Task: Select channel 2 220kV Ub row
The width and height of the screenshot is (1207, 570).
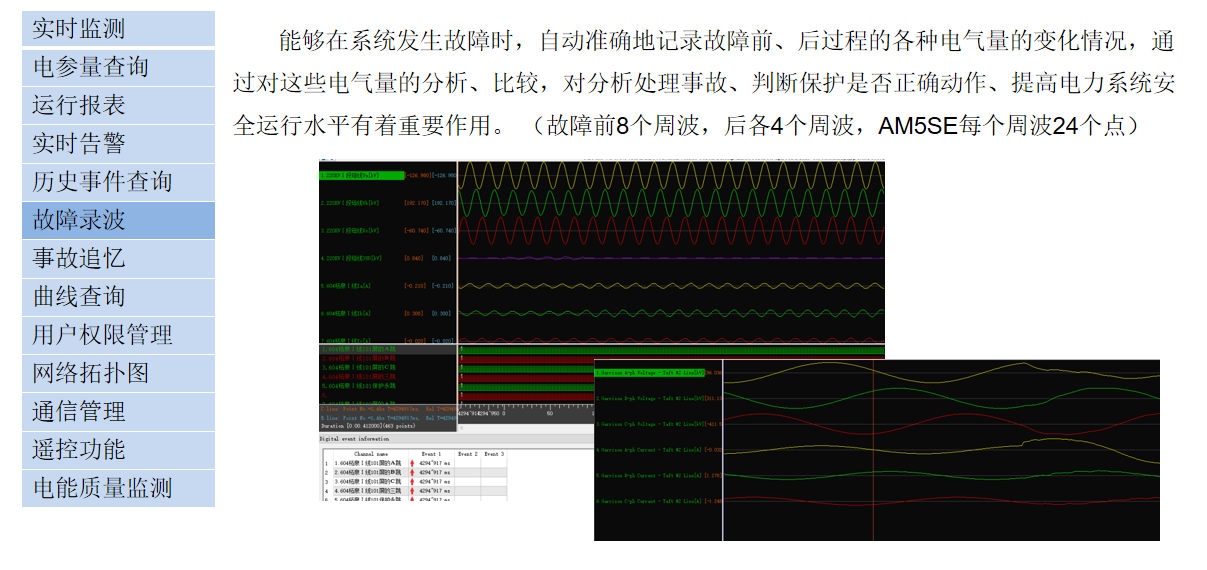Action: tap(387, 202)
